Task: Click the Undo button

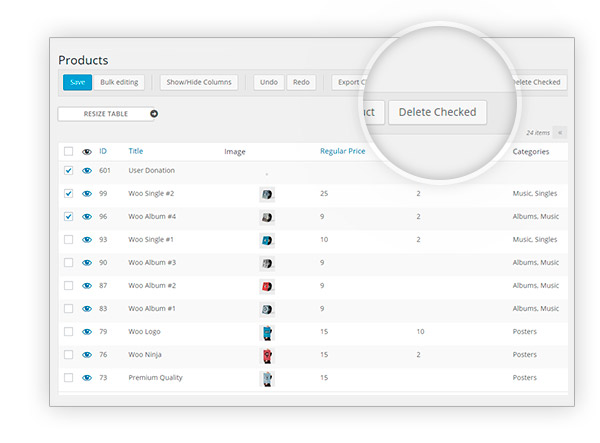Action: 269,82
